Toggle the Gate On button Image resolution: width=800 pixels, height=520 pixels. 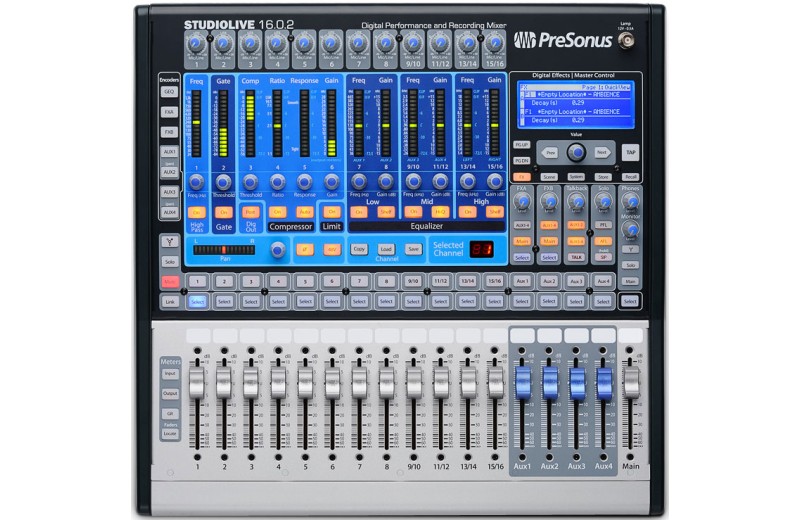coord(223,212)
